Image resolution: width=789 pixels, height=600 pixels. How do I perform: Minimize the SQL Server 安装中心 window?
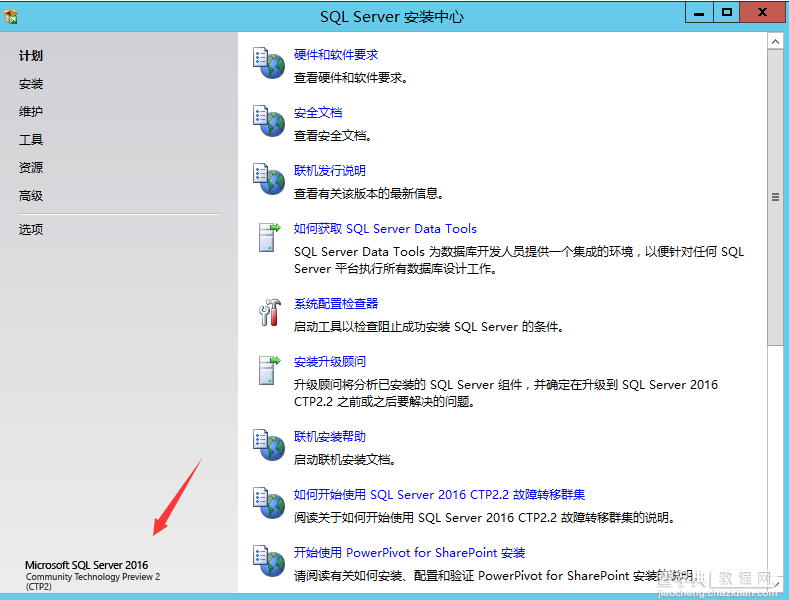699,13
